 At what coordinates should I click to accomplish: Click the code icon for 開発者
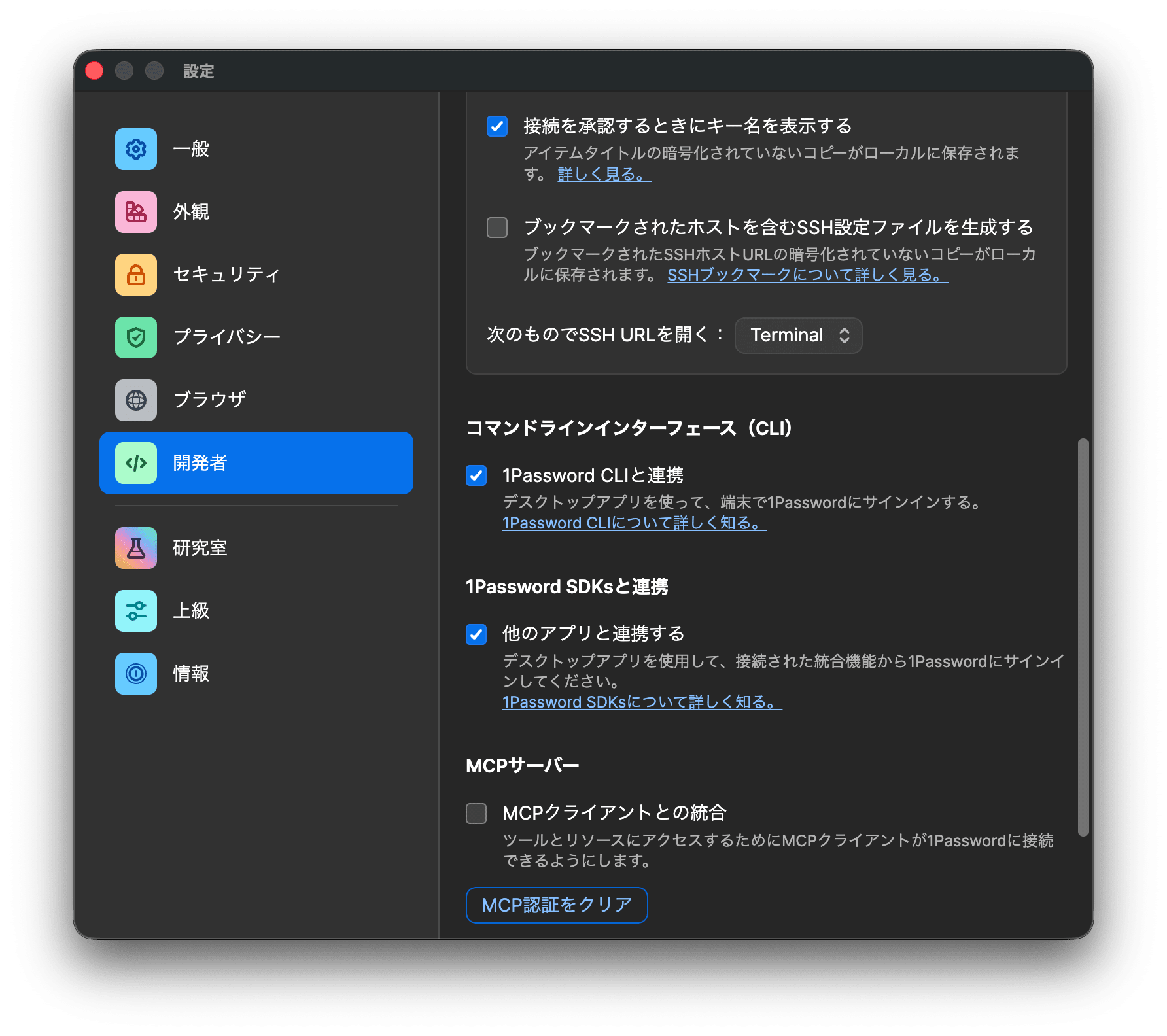click(136, 463)
